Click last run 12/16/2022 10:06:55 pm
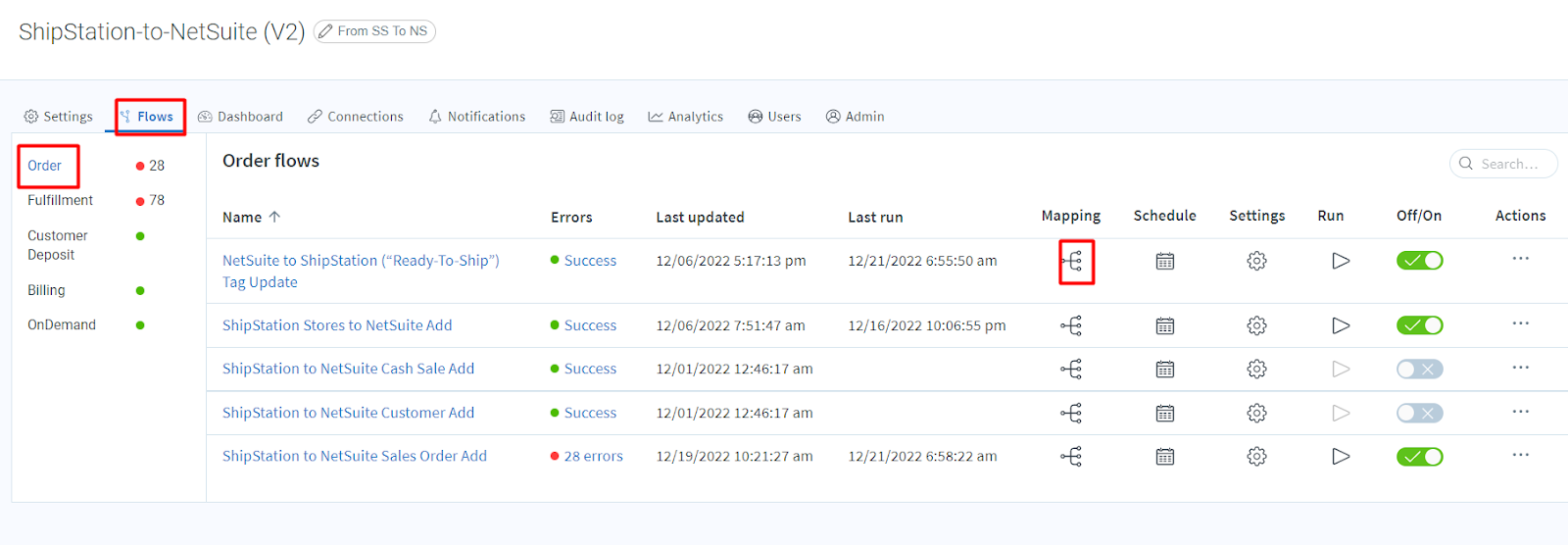 click(927, 325)
